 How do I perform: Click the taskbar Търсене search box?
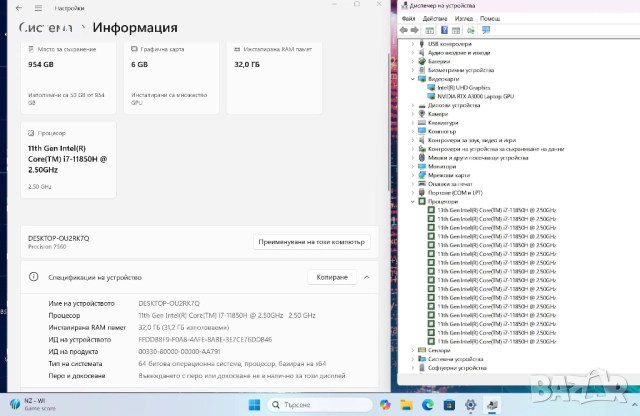pos(320,405)
